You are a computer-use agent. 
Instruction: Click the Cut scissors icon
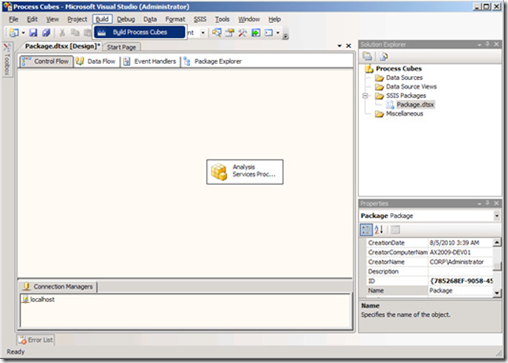62,33
